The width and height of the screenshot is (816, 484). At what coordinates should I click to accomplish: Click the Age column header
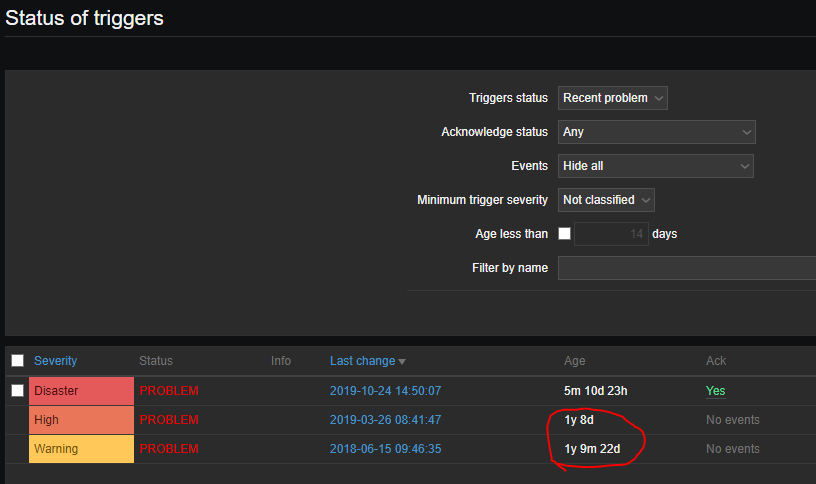click(x=575, y=361)
